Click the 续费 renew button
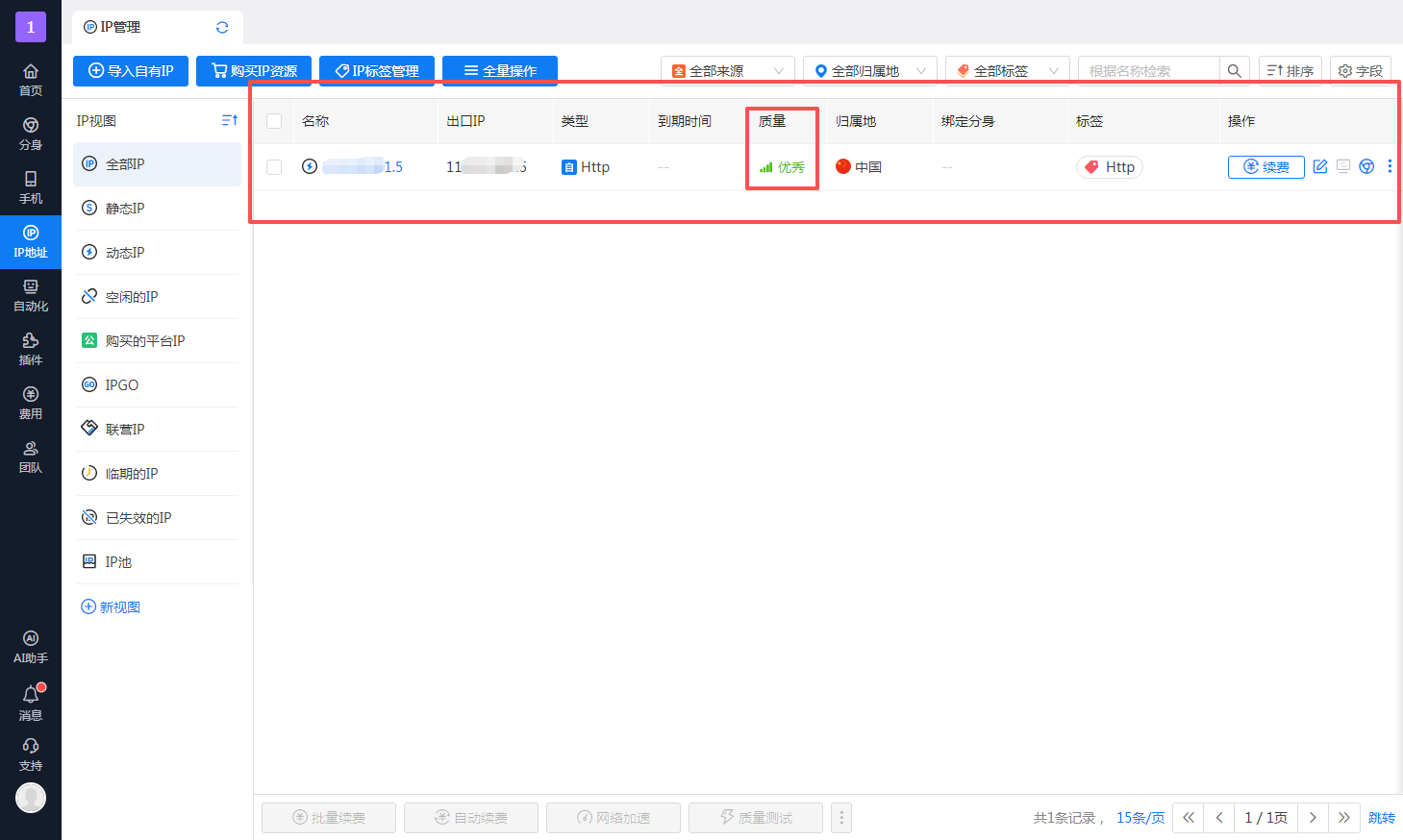 1265,166
